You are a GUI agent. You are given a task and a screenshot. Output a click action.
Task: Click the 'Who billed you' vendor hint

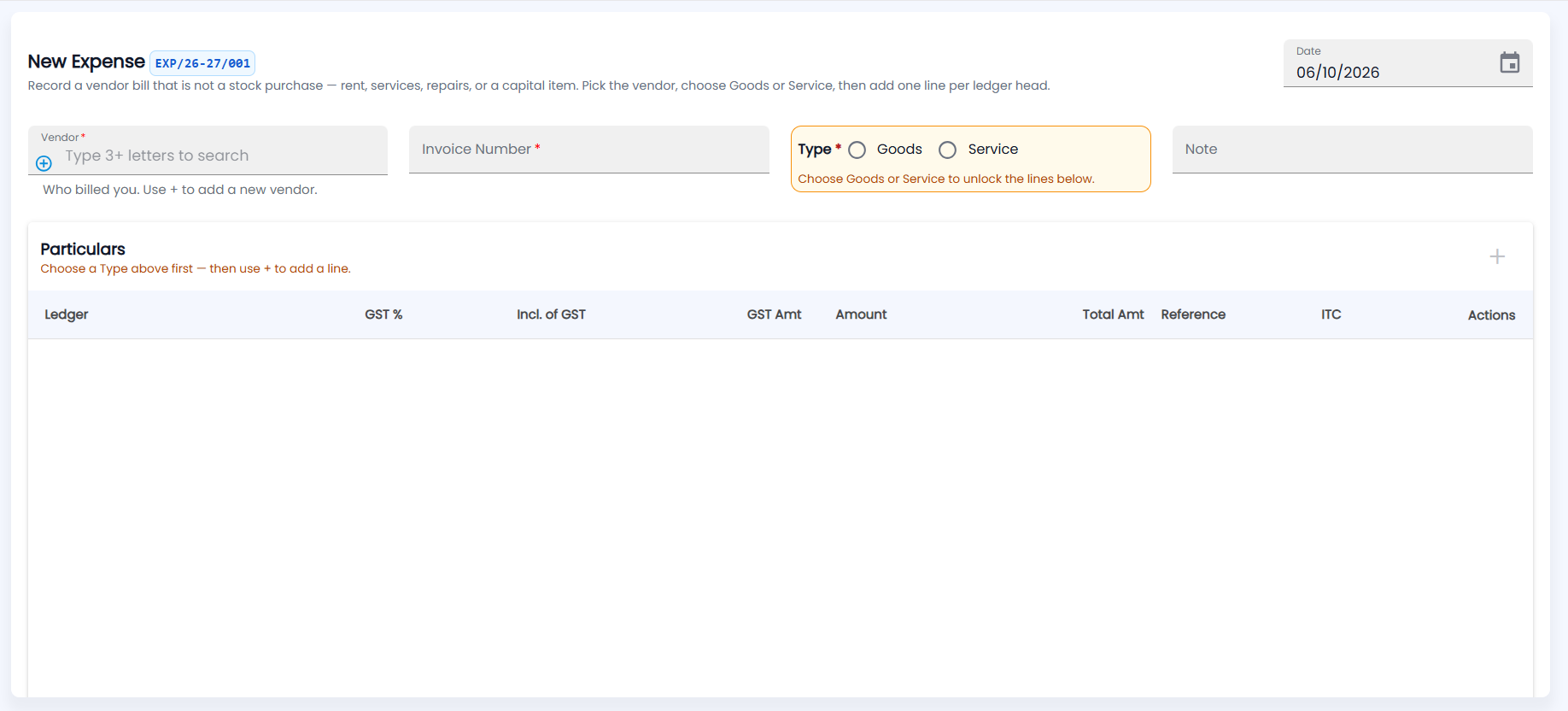tap(180, 190)
